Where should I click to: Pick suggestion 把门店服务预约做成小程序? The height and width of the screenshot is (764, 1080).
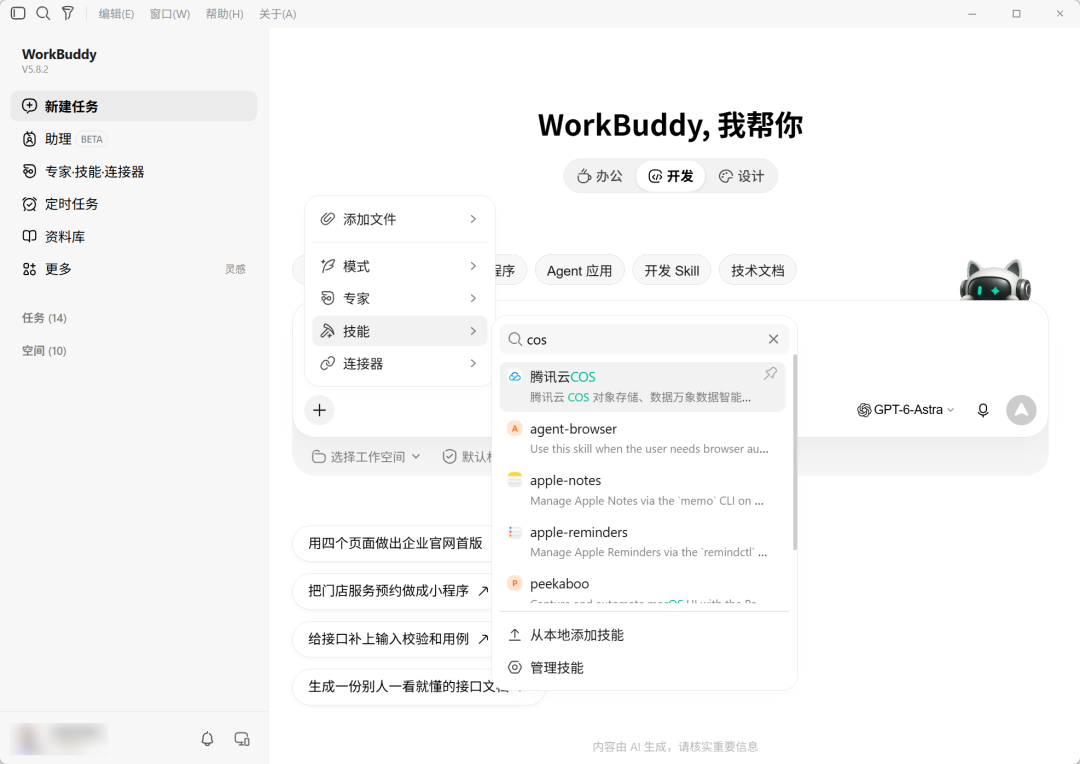pos(395,591)
